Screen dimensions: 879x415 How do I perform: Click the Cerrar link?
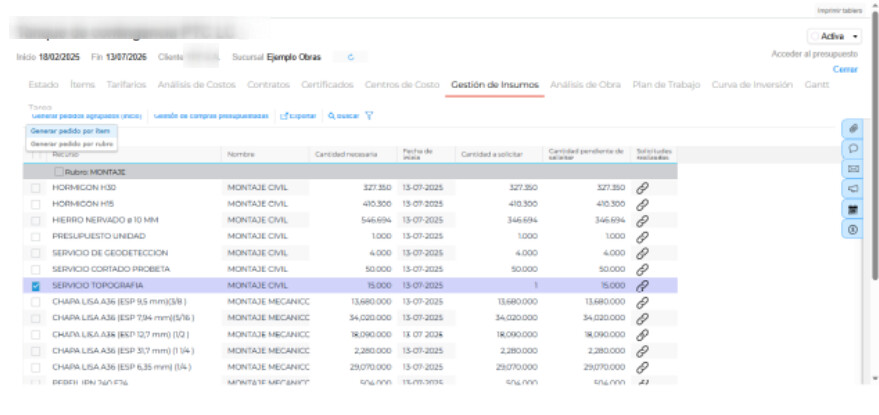point(845,69)
